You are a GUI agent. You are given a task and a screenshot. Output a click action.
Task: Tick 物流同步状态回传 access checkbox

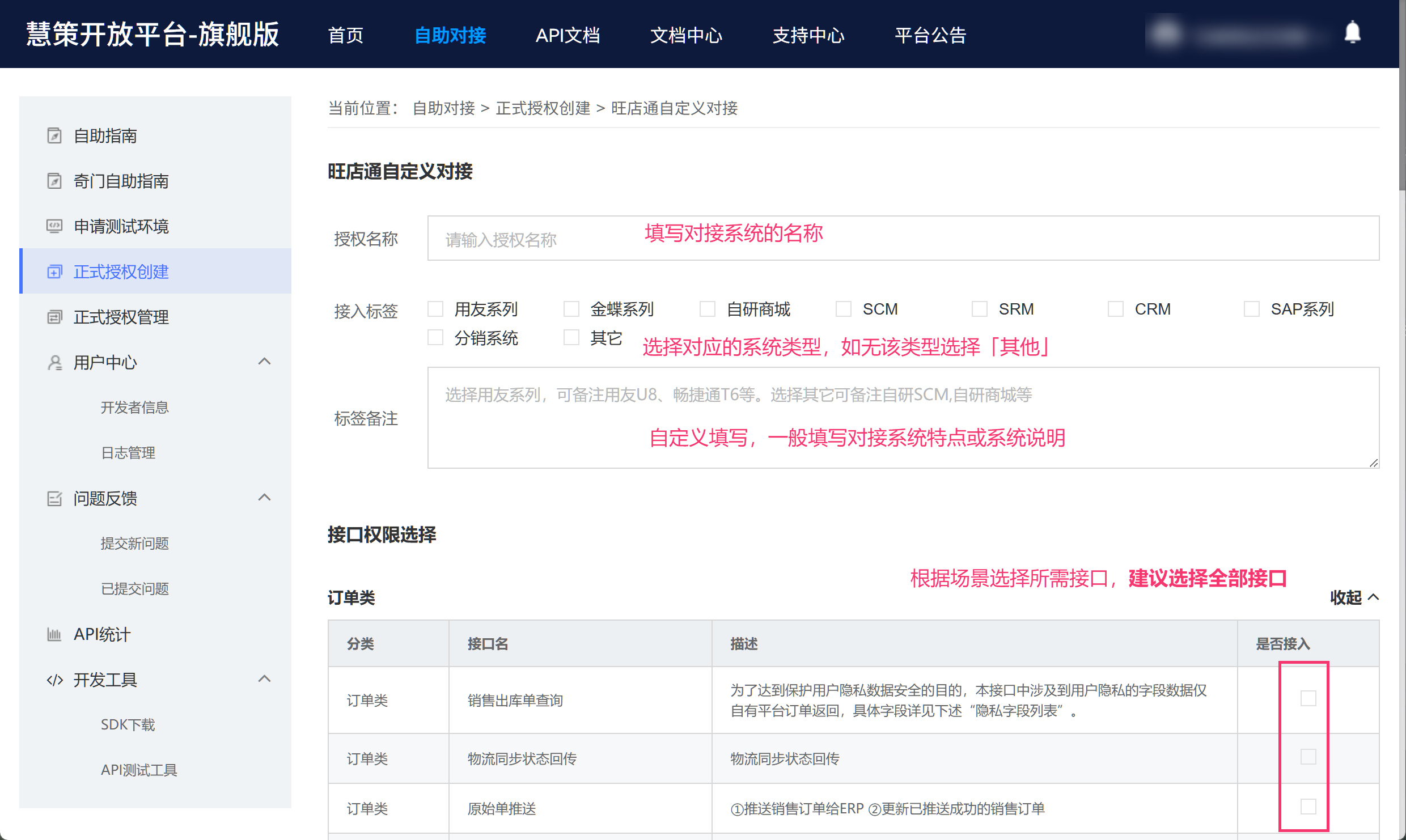tap(1308, 757)
